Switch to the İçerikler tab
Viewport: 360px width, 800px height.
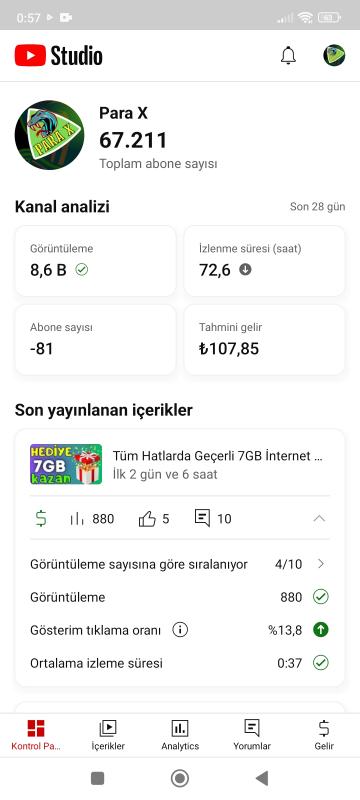click(108, 735)
